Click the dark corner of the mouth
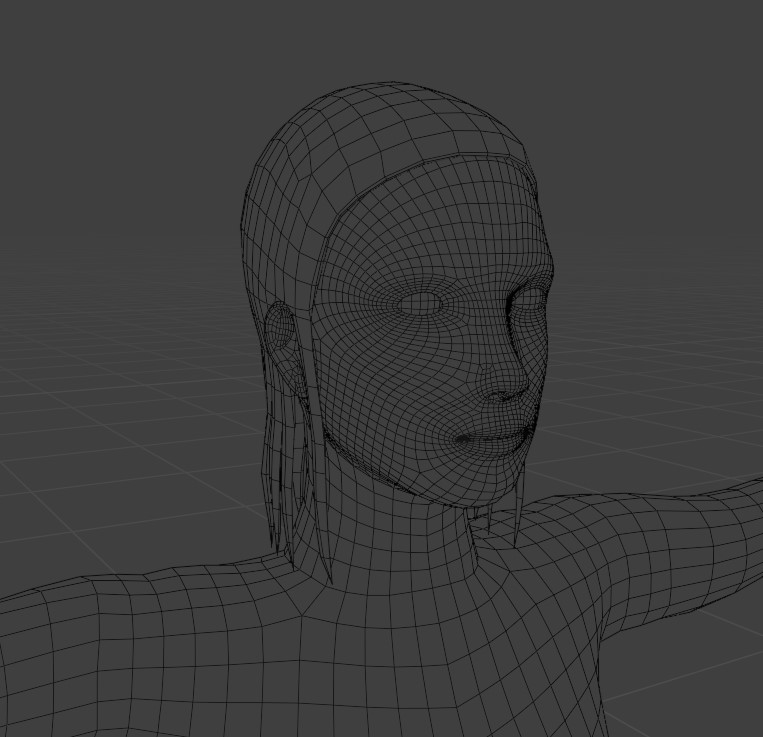Viewport: 763px width, 737px height. click(x=461, y=439)
